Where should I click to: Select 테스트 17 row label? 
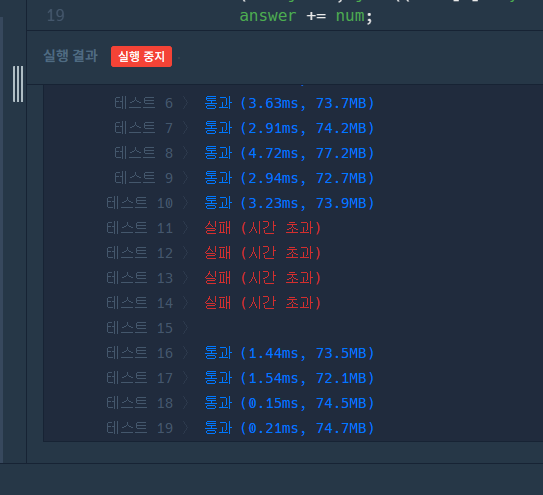(140, 378)
